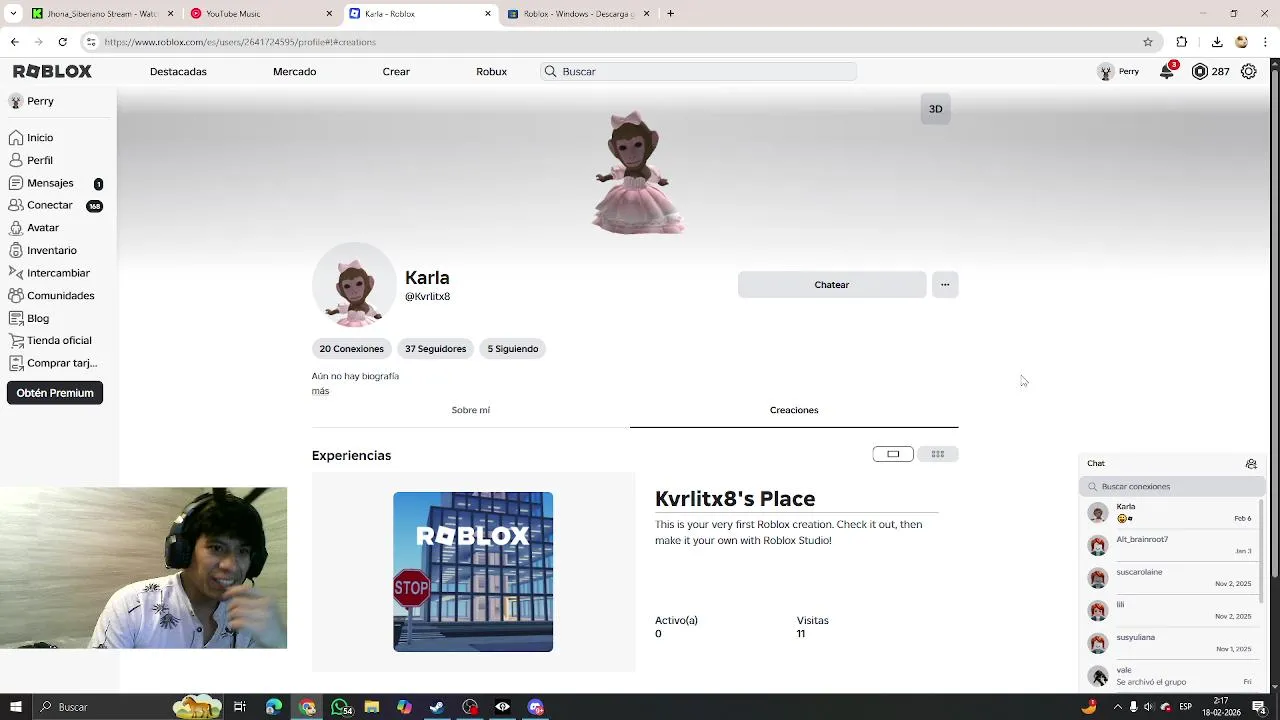Click the Obtén Premium button
The width and height of the screenshot is (1280, 720).
point(55,393)
